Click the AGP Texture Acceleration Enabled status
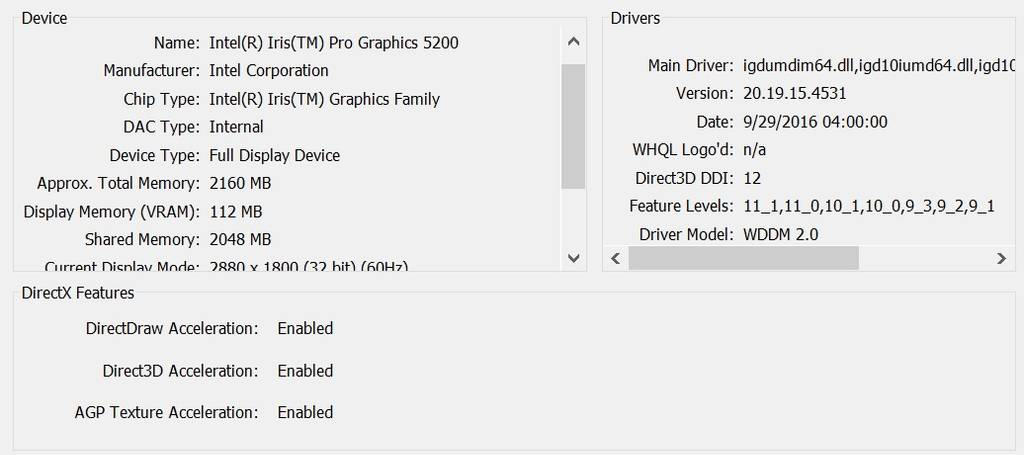This screenshot has width=1024, height=455. pyautogui.click(x=305, y=412)
